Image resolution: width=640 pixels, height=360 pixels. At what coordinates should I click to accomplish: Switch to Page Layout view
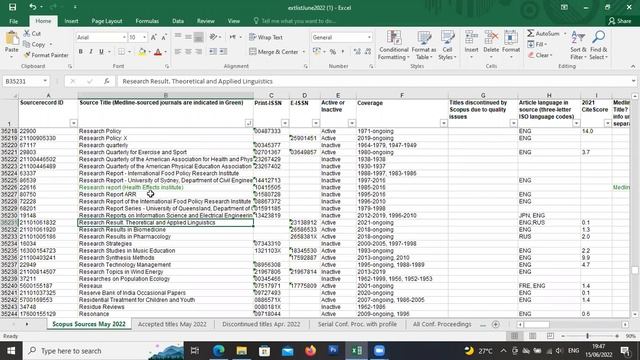[x=532, y=336]
